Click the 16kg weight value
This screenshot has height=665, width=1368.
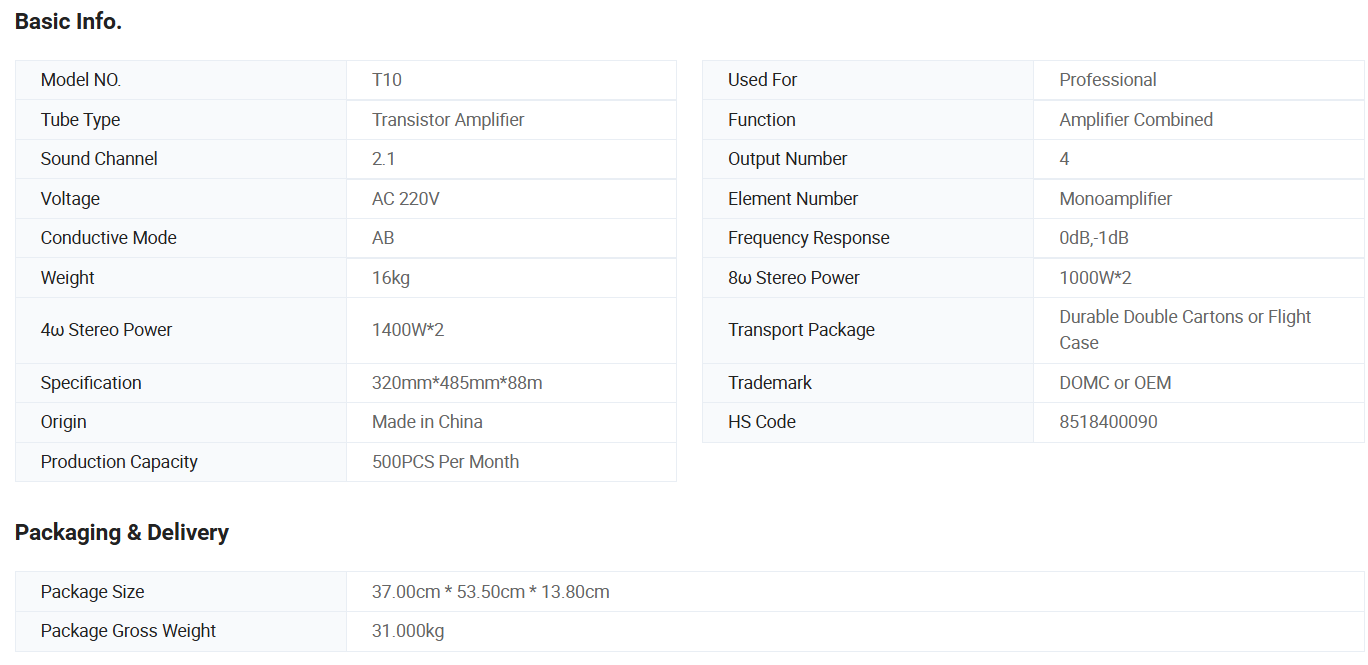pos(391,278)
